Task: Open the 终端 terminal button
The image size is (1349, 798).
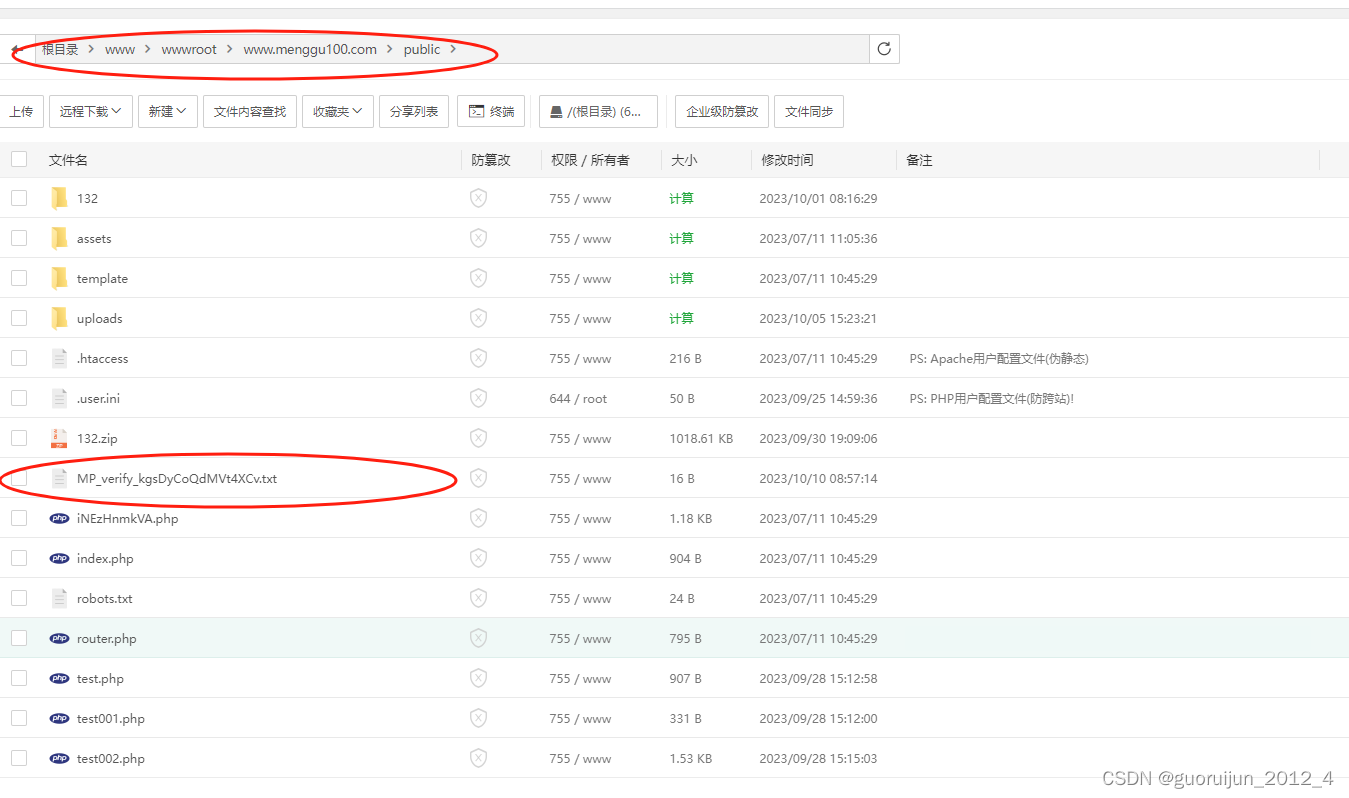Action: click(491, 111)
